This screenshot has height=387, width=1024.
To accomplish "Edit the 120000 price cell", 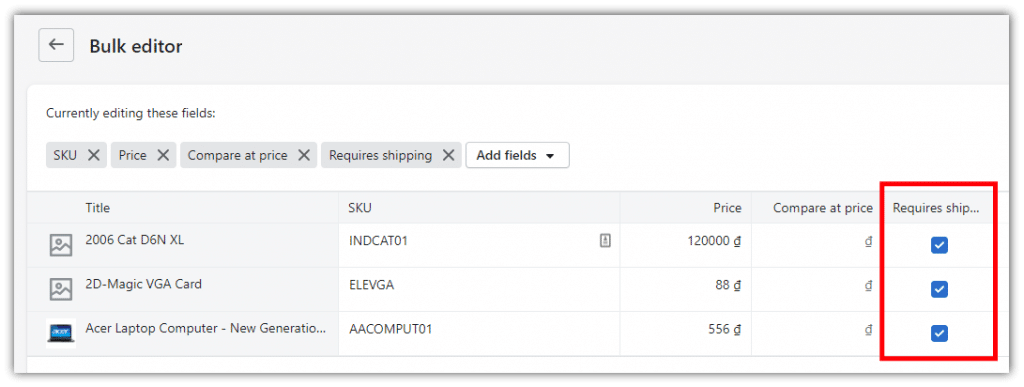I will tap(686, 245).
